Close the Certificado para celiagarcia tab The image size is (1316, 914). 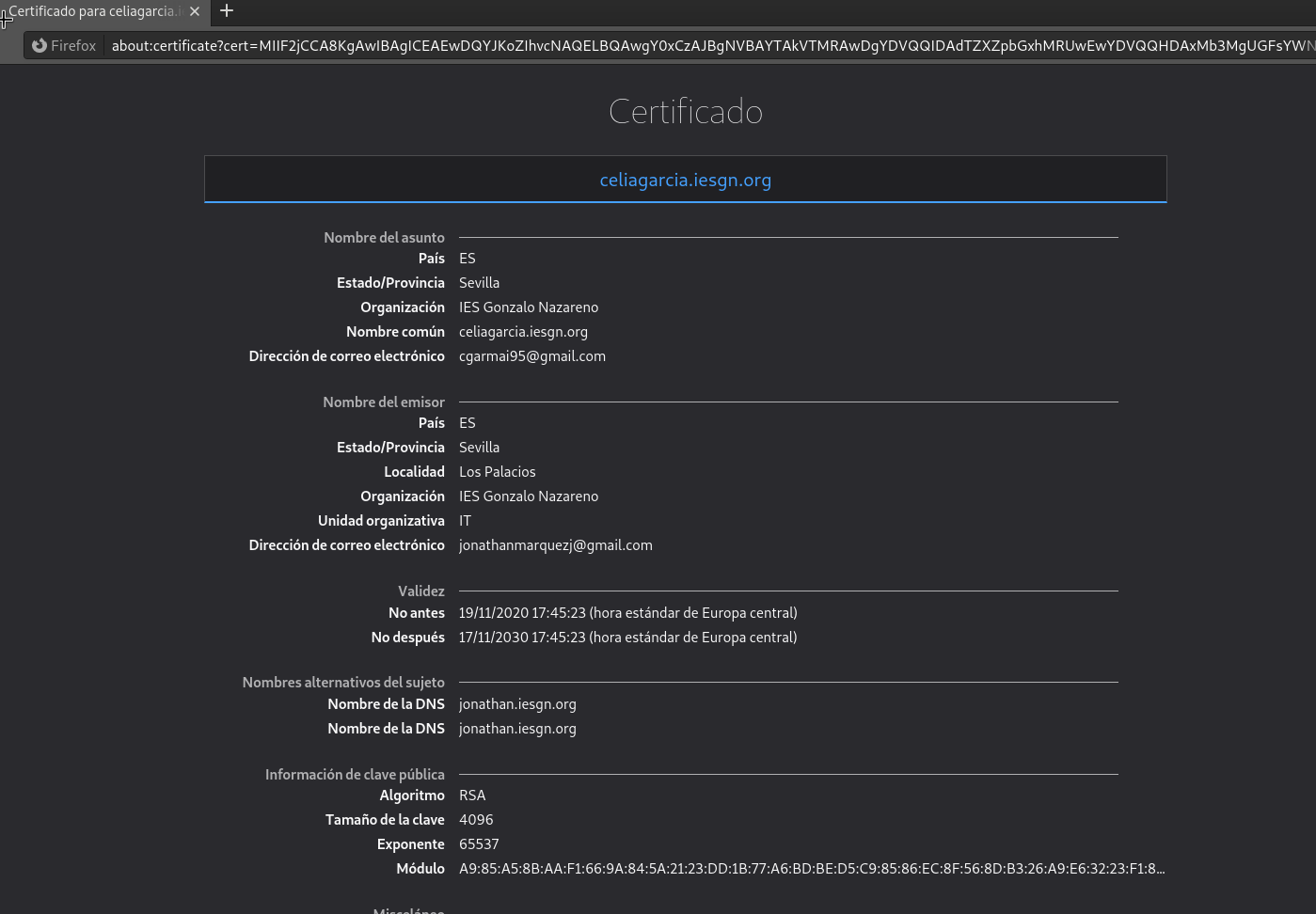pyautogui.click(x=195, y=11)
